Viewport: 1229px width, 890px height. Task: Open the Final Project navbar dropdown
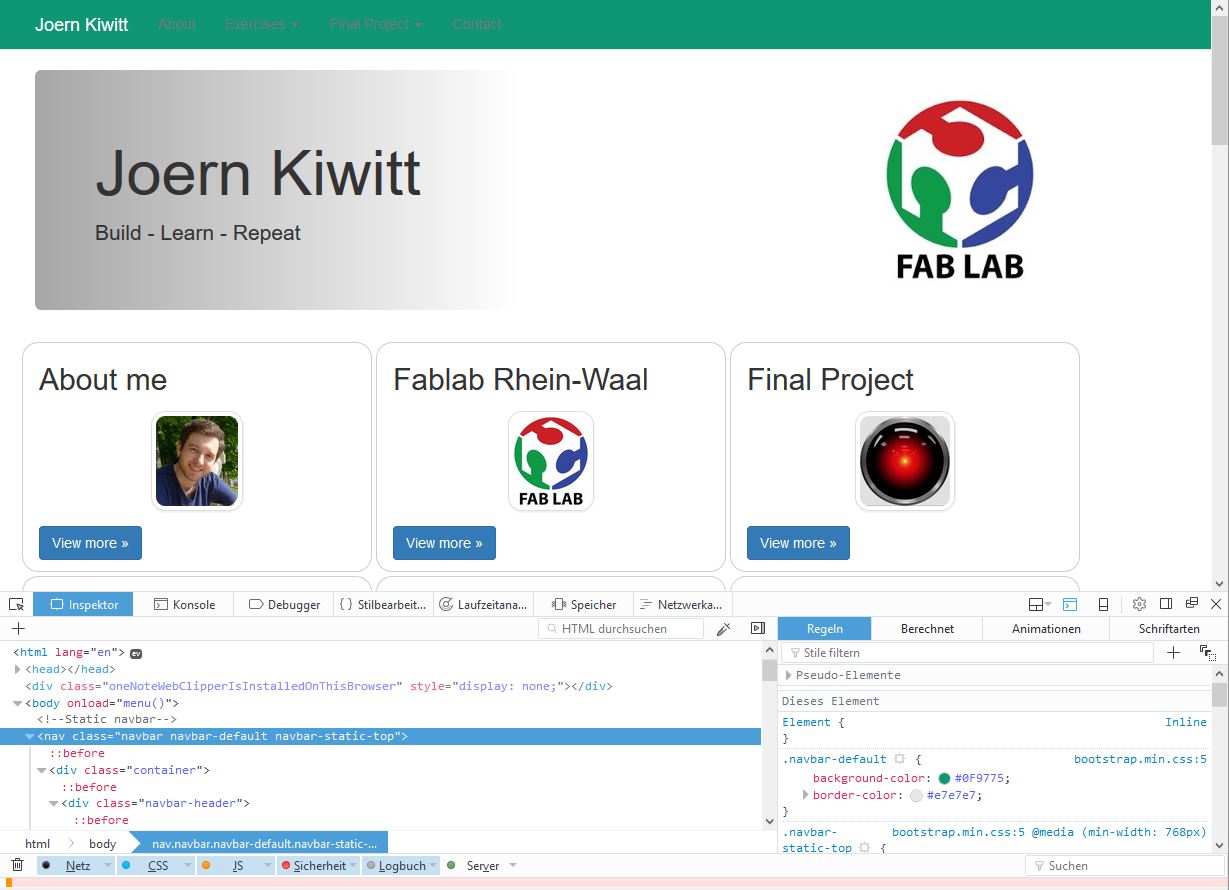pos(375,24)
